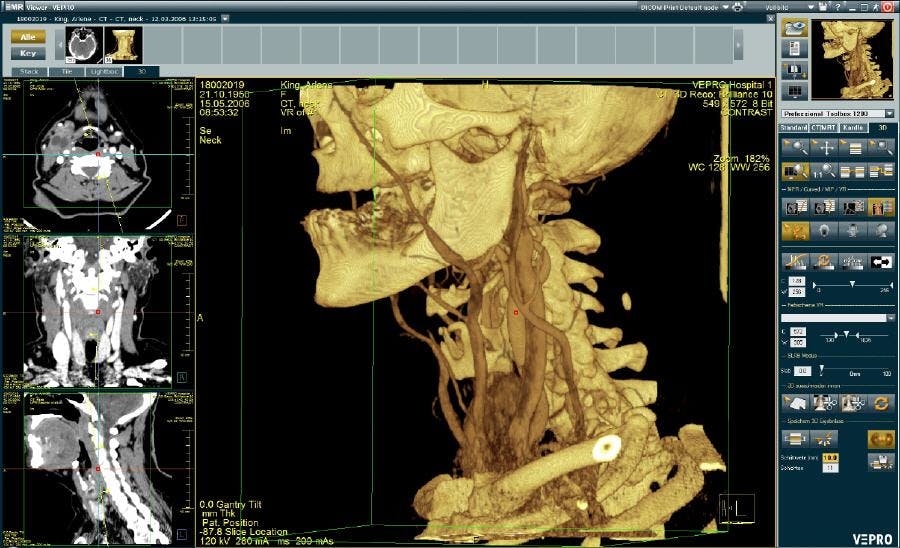Open the print icon in title bar
The height and width of the screenshot is (548, 900).
tap(738, 7)
